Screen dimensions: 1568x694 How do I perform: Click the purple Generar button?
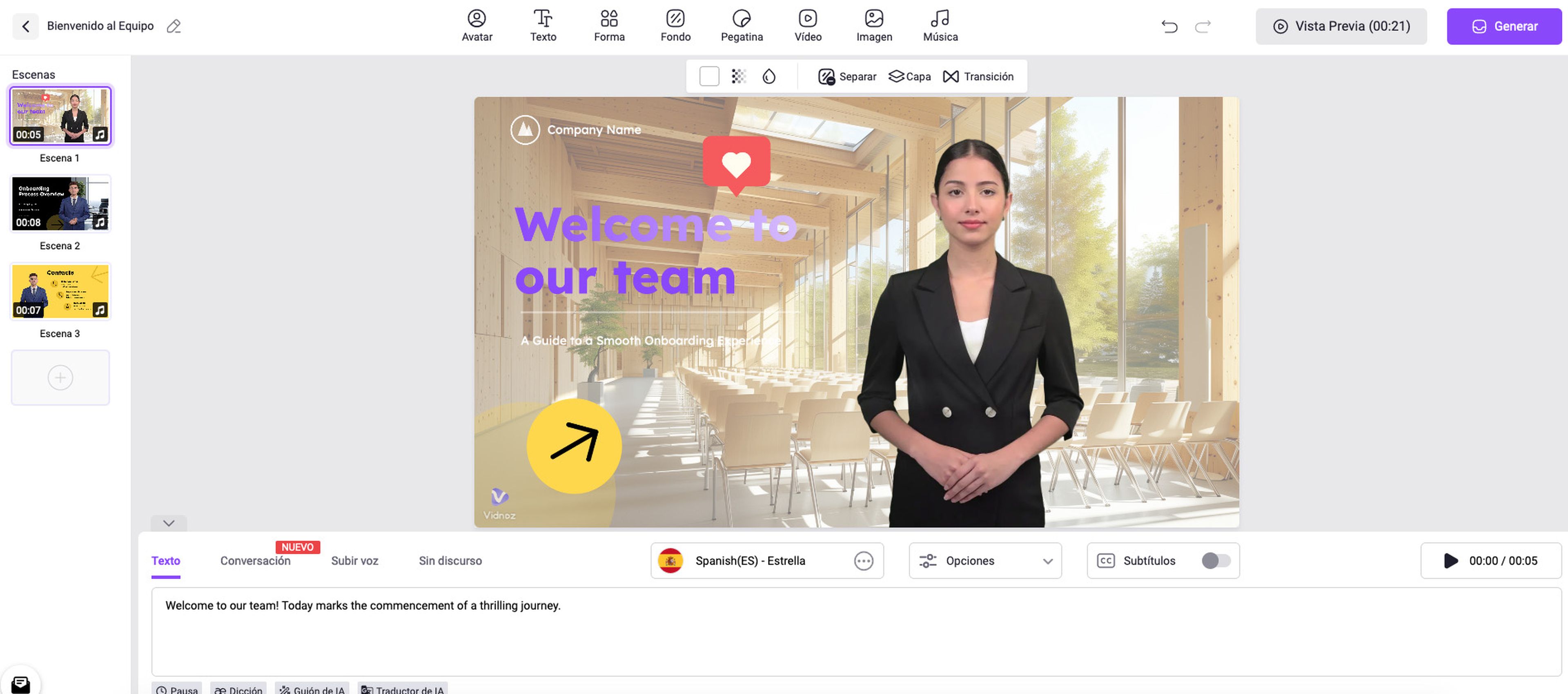pyautogui.click(x=1503, y=26)
